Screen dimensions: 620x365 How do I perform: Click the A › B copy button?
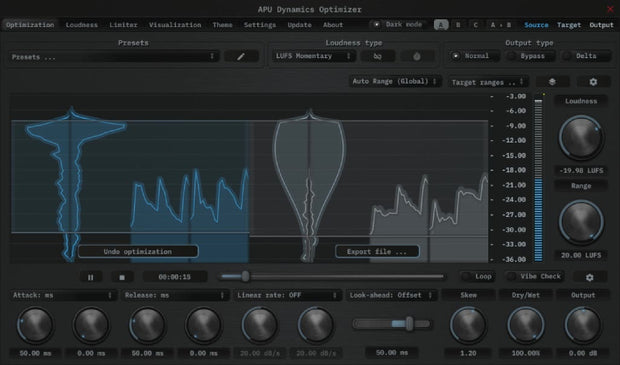coord(501,25)
